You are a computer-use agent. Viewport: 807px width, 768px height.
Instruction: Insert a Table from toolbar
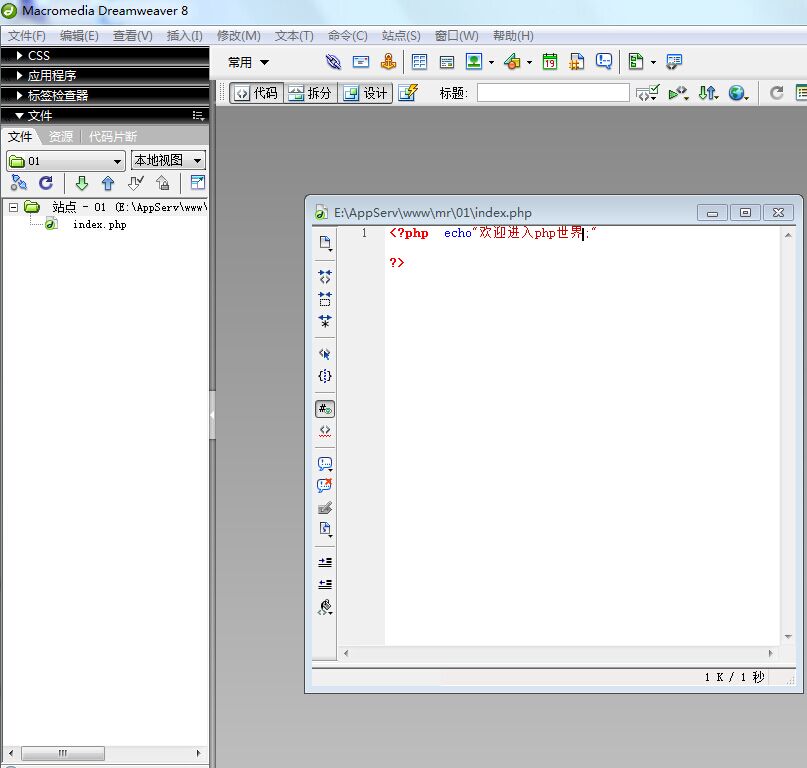pos(419,62)
